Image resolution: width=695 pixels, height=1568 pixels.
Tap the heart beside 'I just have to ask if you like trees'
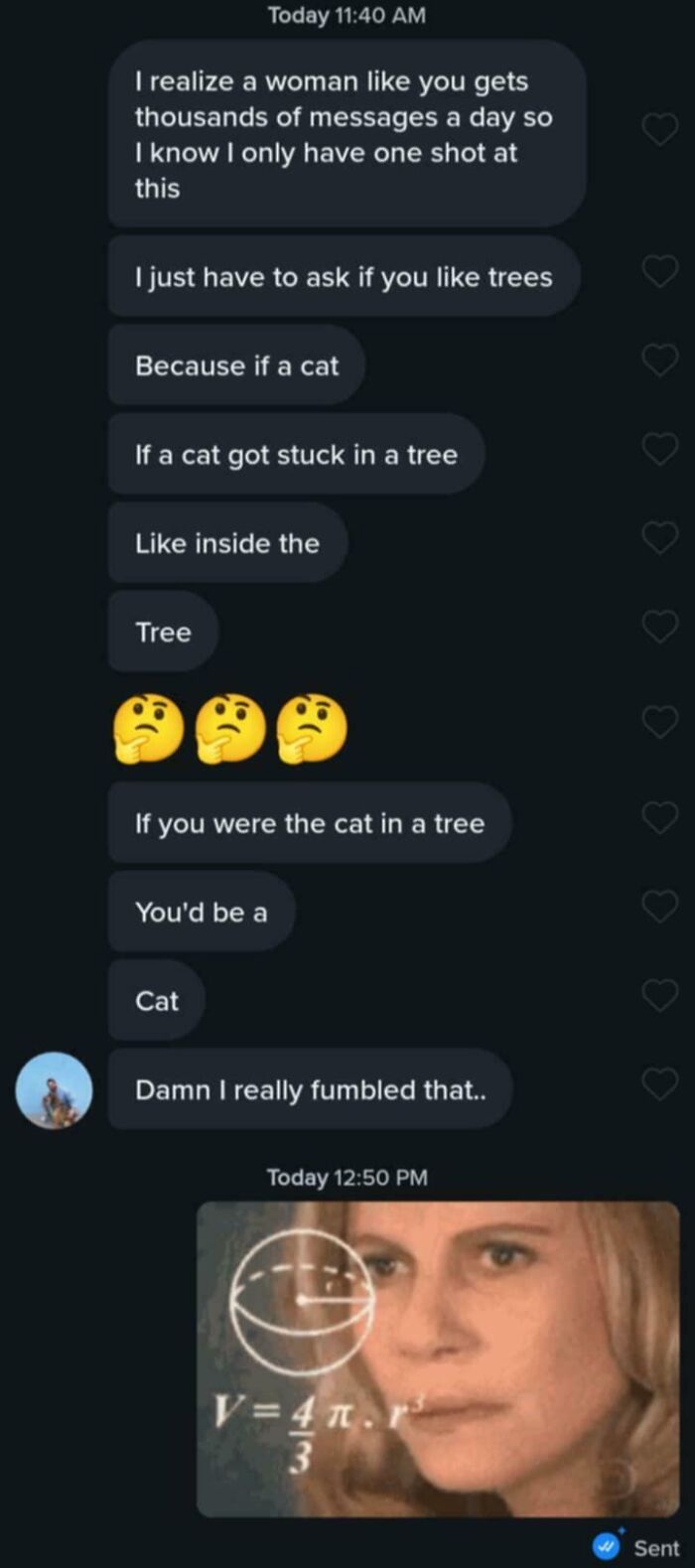[660, 270]
